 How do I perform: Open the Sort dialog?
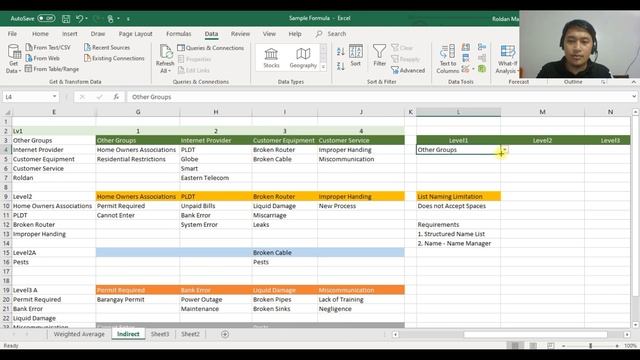pos(356,55)
